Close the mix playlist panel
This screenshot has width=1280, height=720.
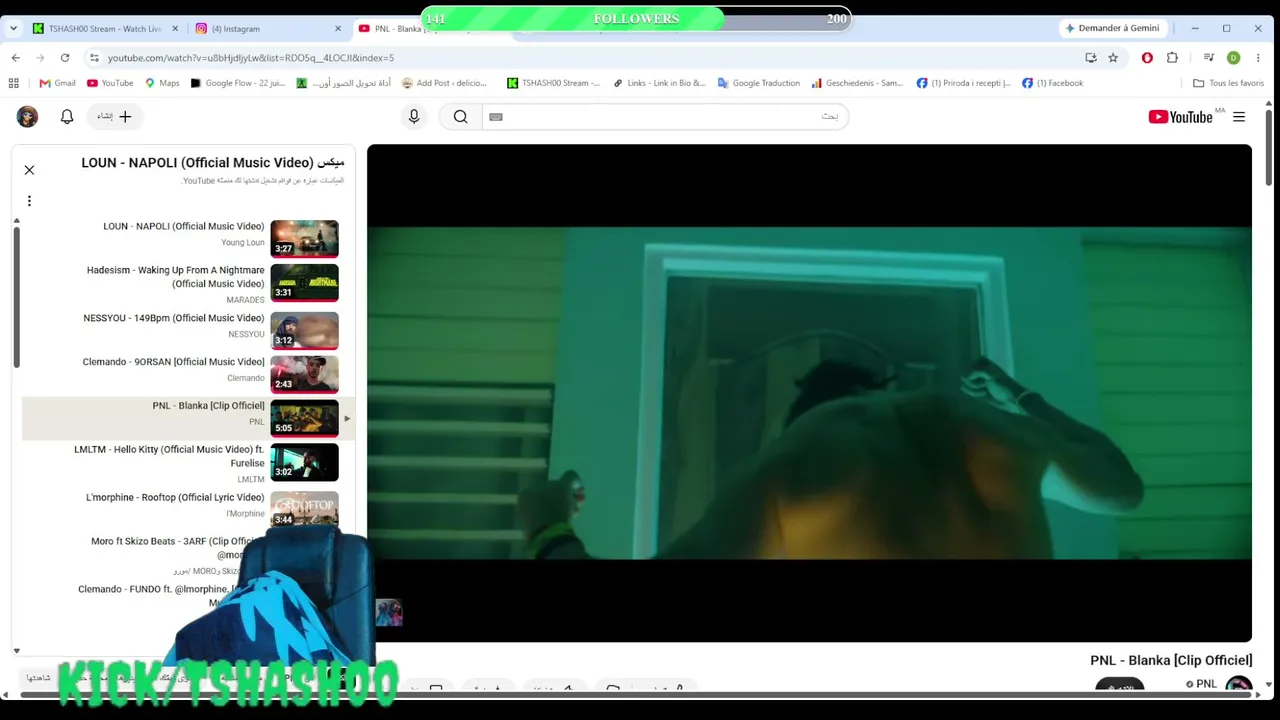[29, 170]
